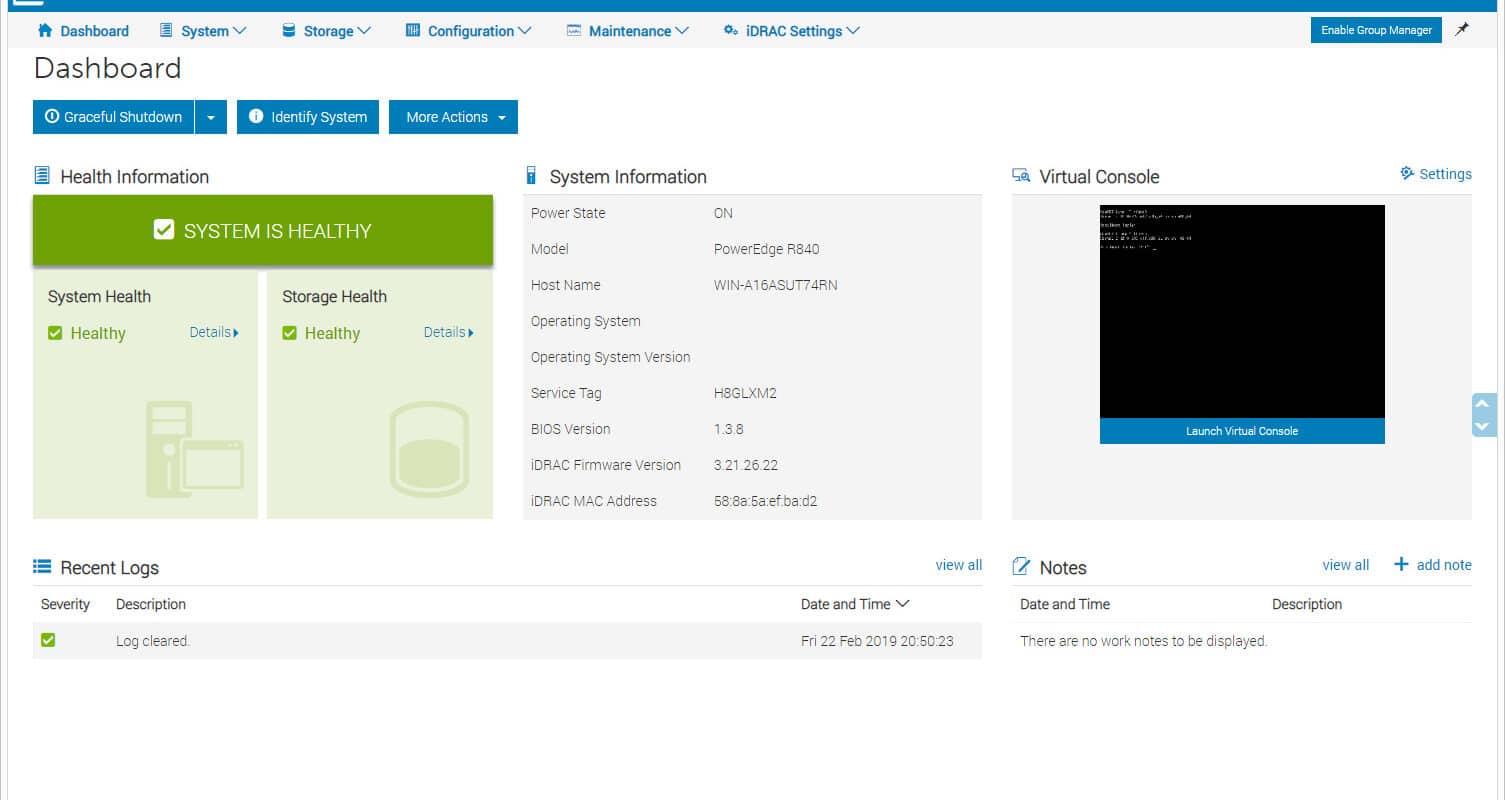Screen dimensions: 1505x800
Task: Click the disk graphic in Storage Health card
Action: tap(429, 449)
